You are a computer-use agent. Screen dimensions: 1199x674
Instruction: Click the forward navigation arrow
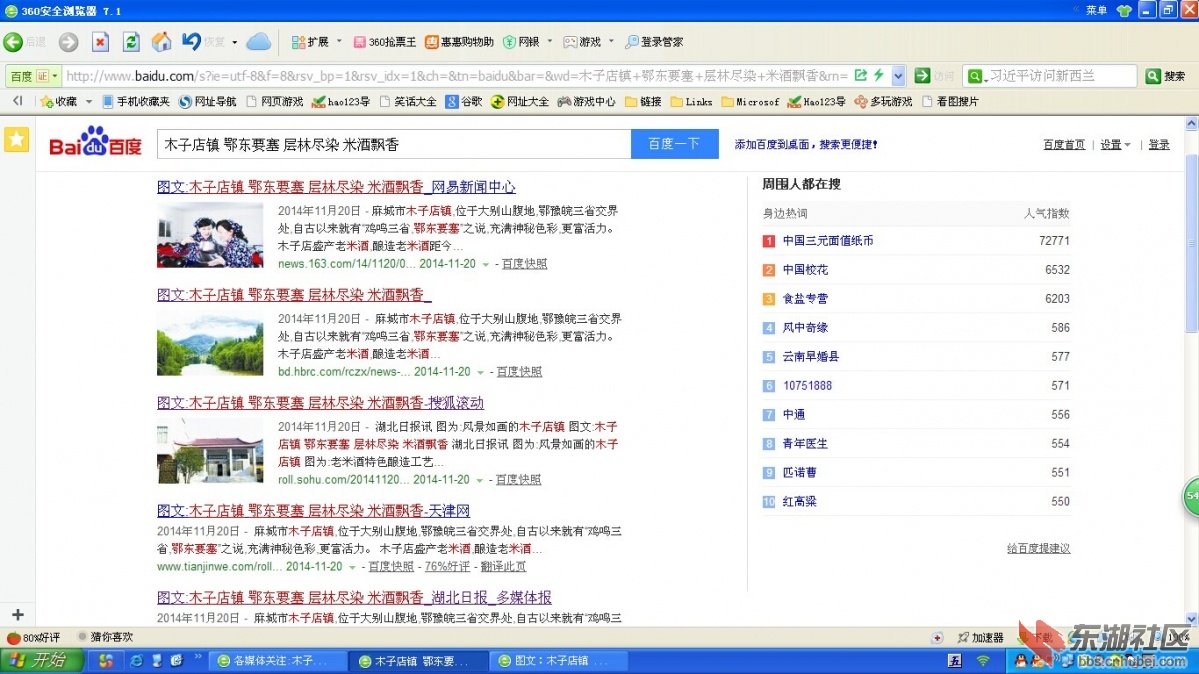[x=69, y=42]
